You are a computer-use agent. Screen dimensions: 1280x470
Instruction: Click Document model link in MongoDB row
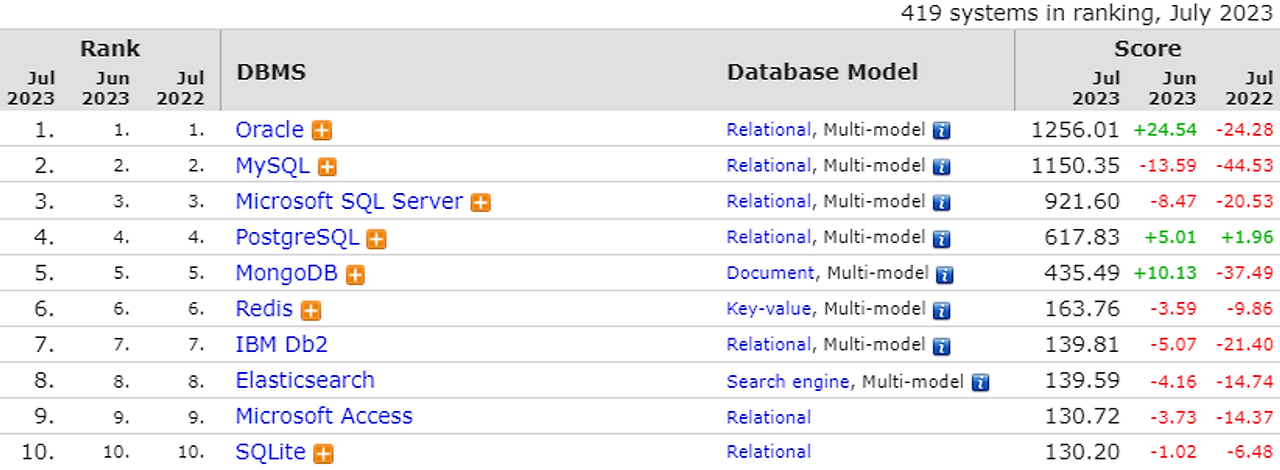pyautogui.click(x=771, y=273)
